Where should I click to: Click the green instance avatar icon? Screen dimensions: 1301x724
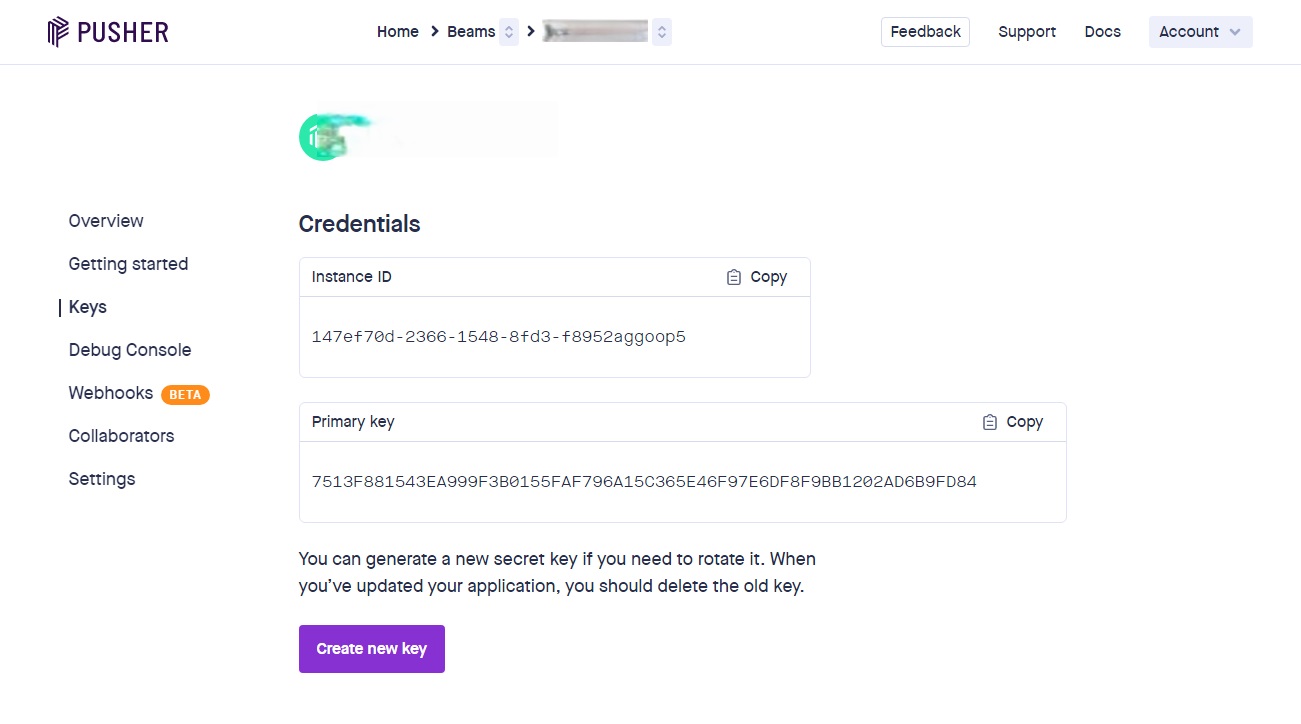coord(323,139)
